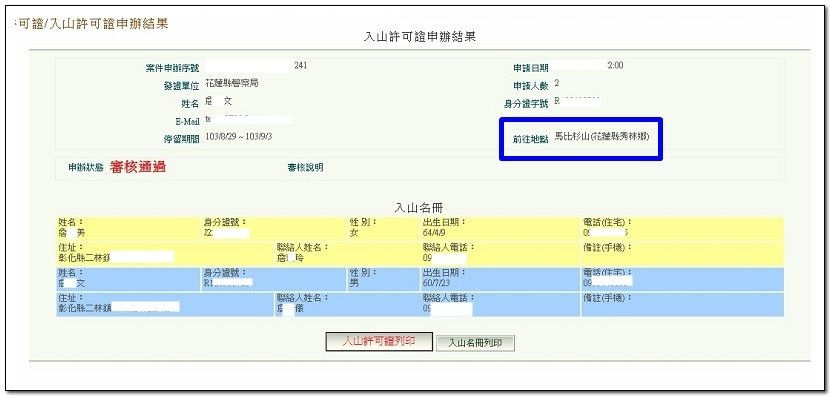
Task: Click the stay period 103/8/29 ~ 103/9/3
Action: pyautogui.click(x=239, y=137)
